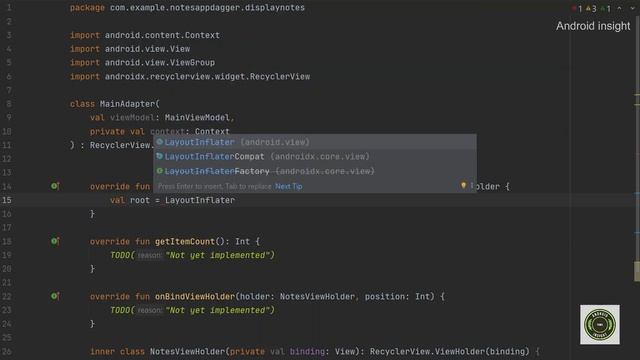Click the red error count indicator
Viewport: 640px width, 360px height.
point(577,9)
